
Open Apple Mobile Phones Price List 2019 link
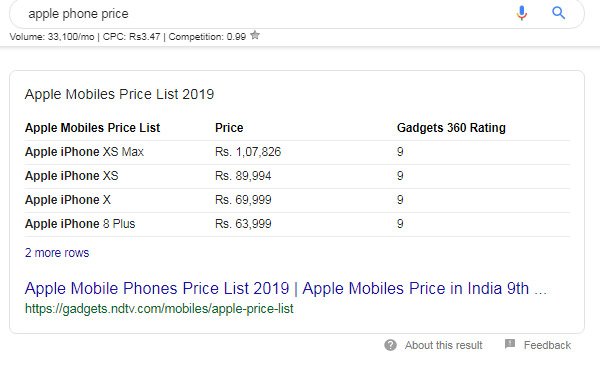tap(285, 289)
